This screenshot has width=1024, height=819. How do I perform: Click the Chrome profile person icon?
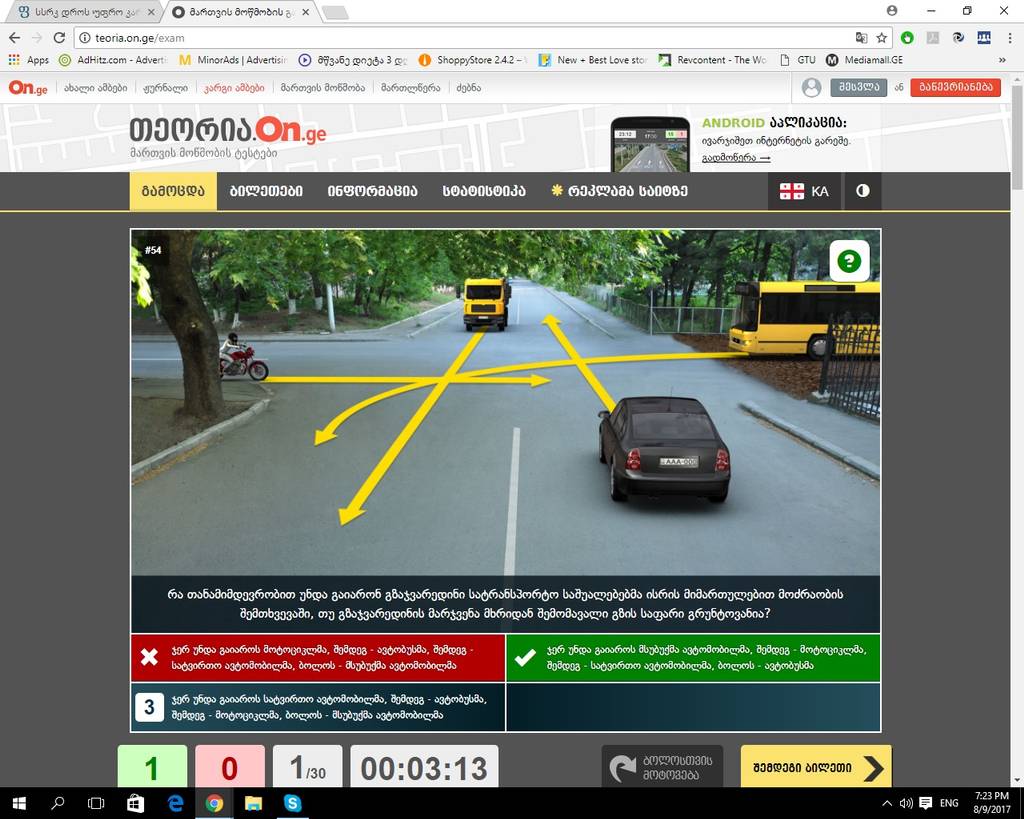click(x=892, y=10)
